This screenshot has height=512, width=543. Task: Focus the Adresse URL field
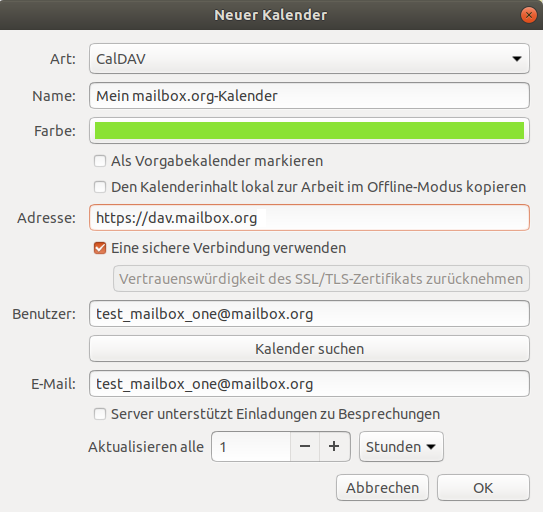click(309, 218)
